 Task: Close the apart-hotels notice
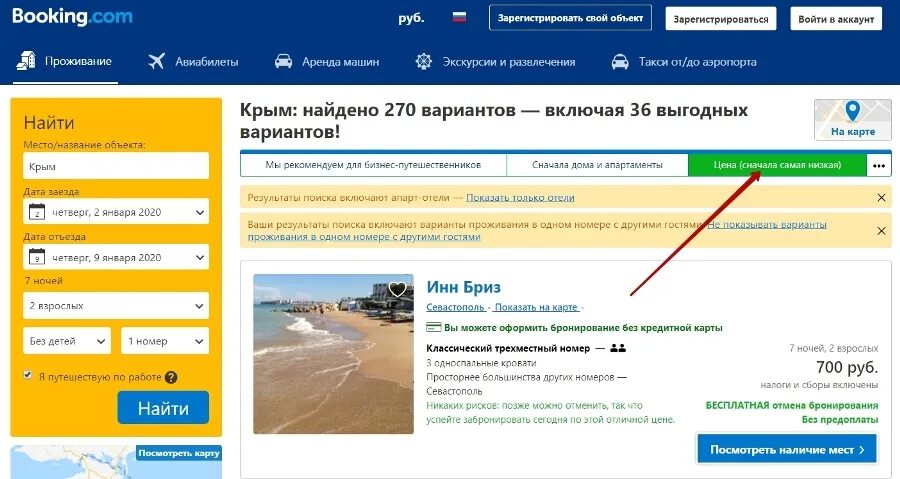pos(881,197)
